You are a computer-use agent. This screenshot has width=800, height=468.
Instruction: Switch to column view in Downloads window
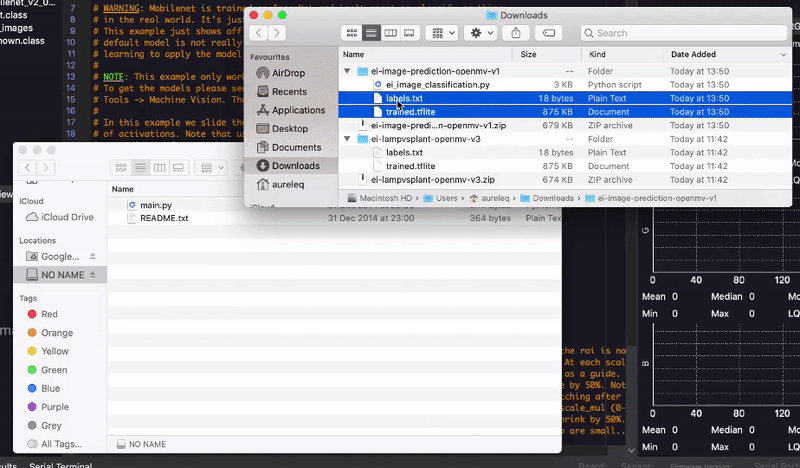coord(389,33)
